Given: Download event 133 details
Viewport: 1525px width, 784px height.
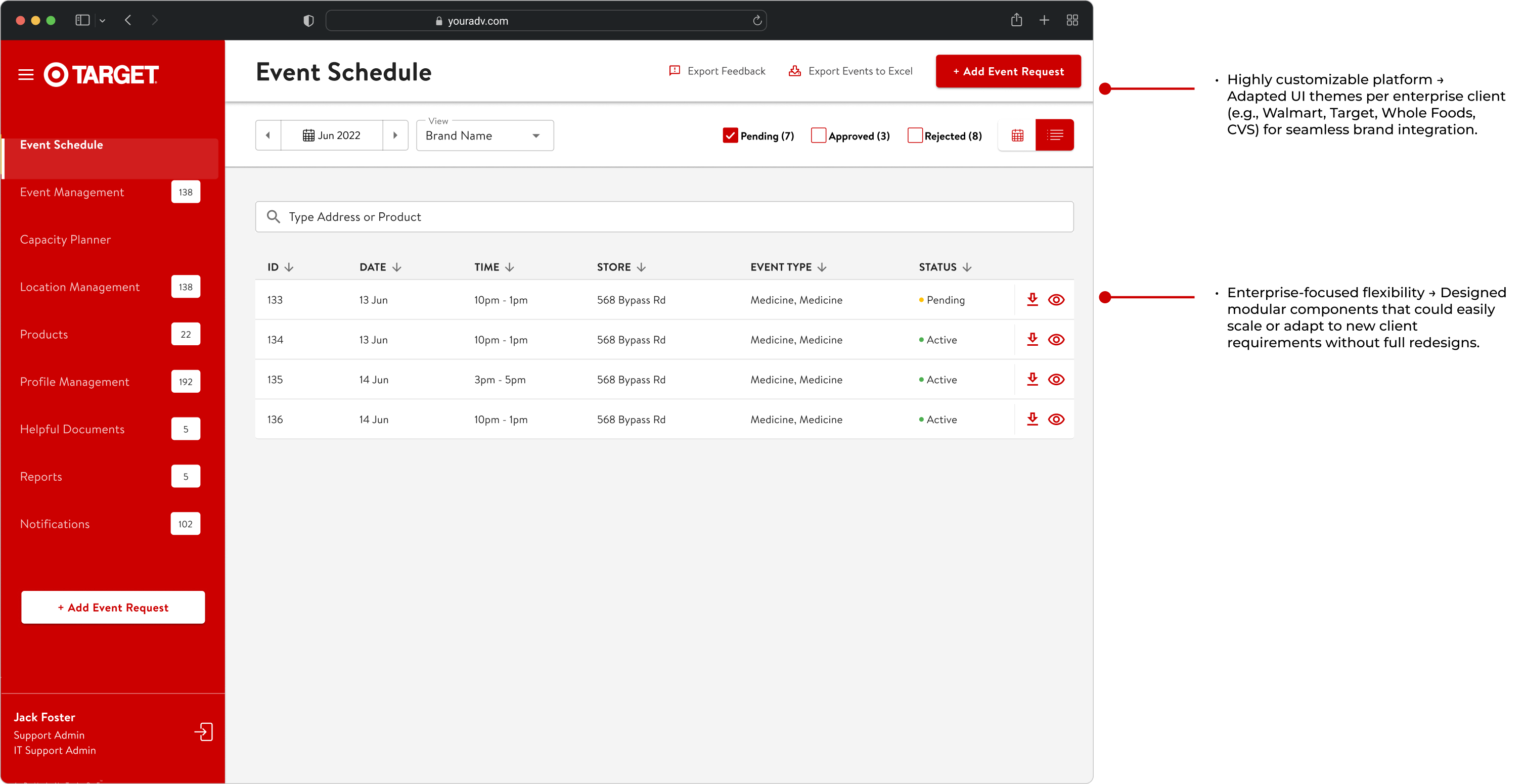Looking at the screenshot, I should tap(1032, 299).
